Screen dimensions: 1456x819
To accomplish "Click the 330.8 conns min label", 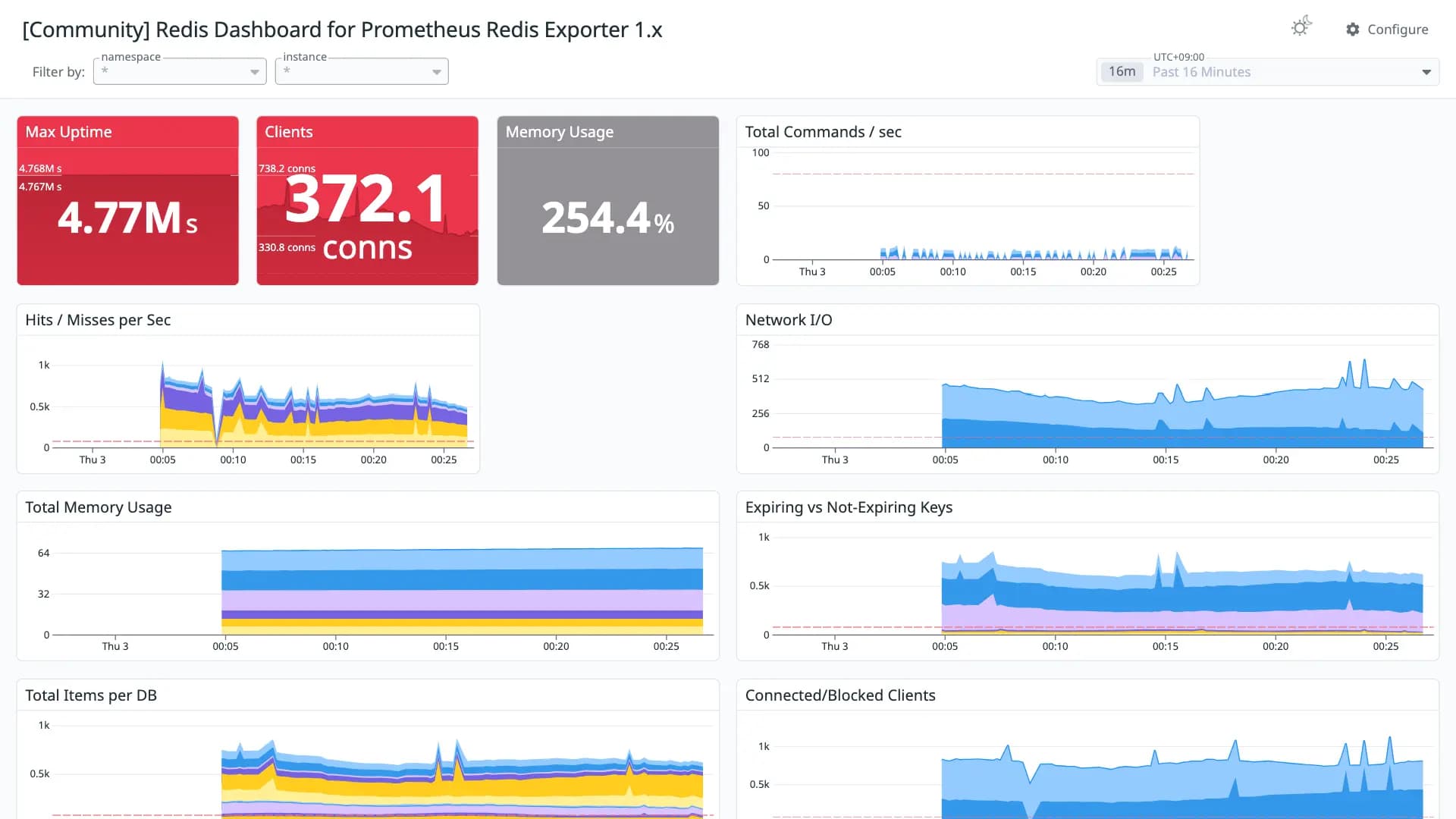I will tap(287, 247).
